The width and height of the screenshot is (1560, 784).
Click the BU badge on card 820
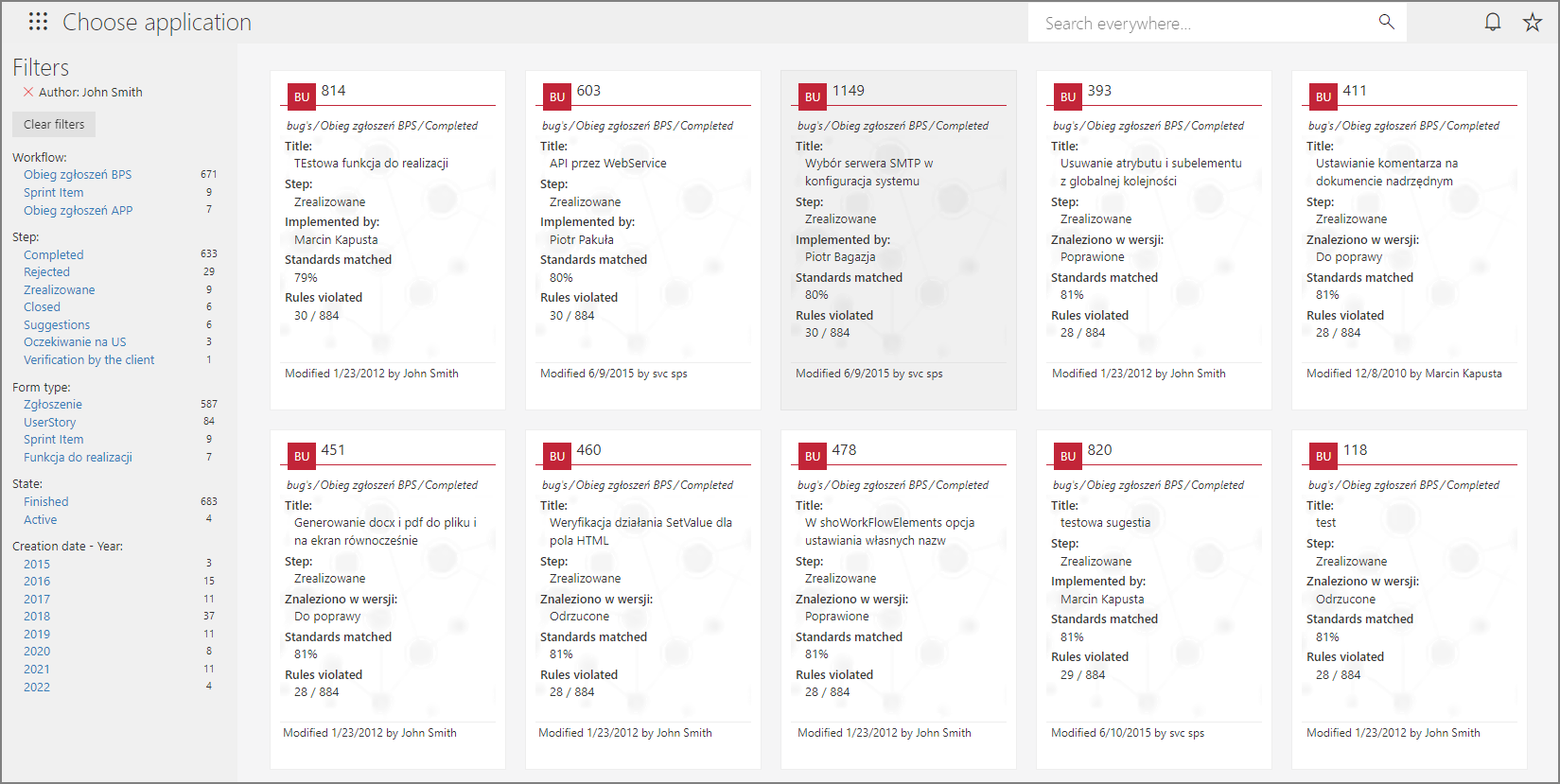pos(1068,456)
